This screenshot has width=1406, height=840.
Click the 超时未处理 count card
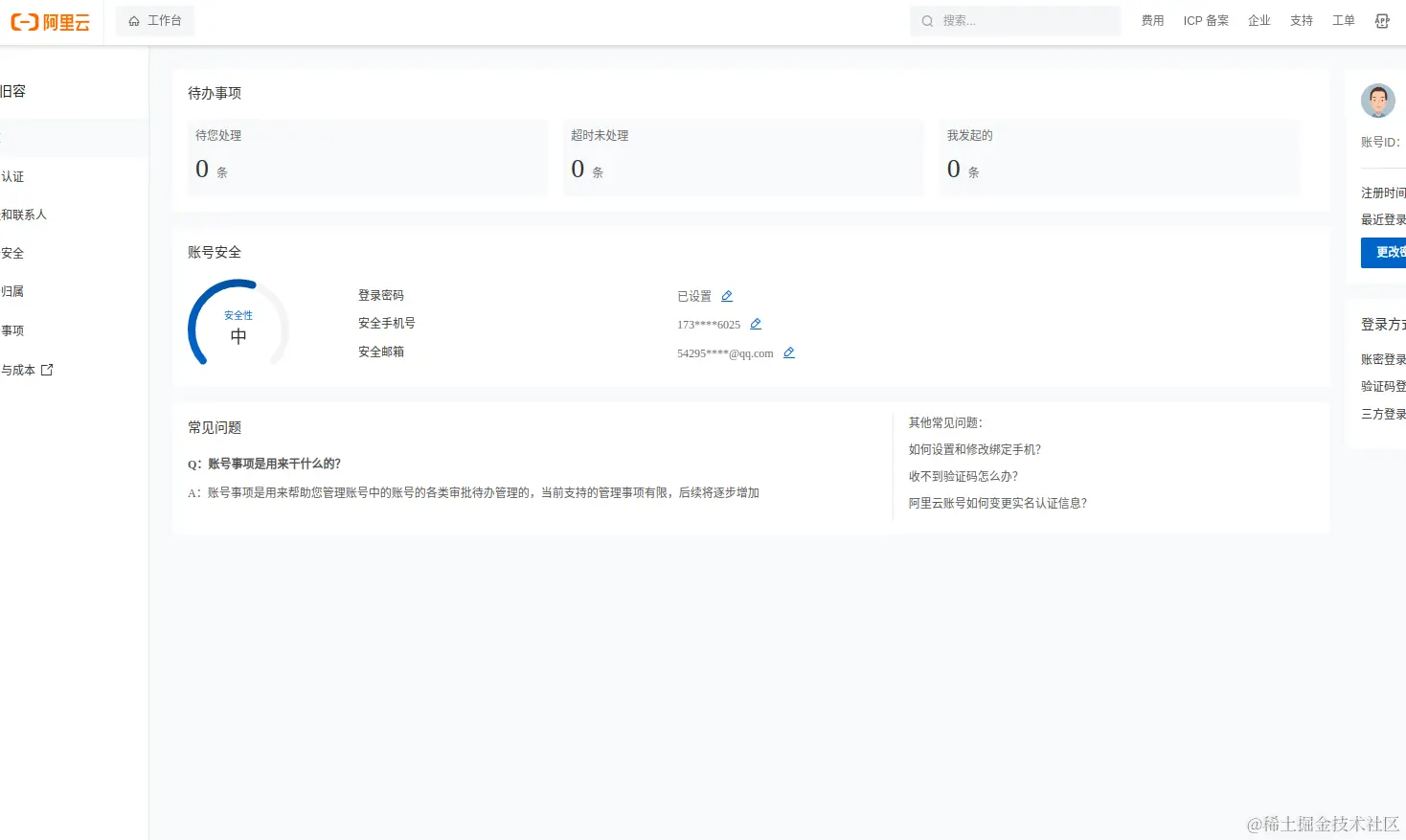tap(743, 157)
